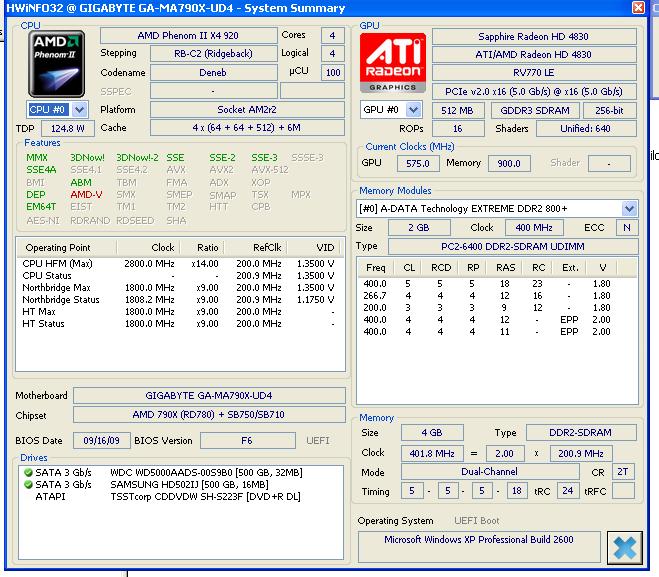Viewport: 659px width, 577px height.
Task: Click the Operating Point column header
Action: pyautogui.click(x=66, y=248)
